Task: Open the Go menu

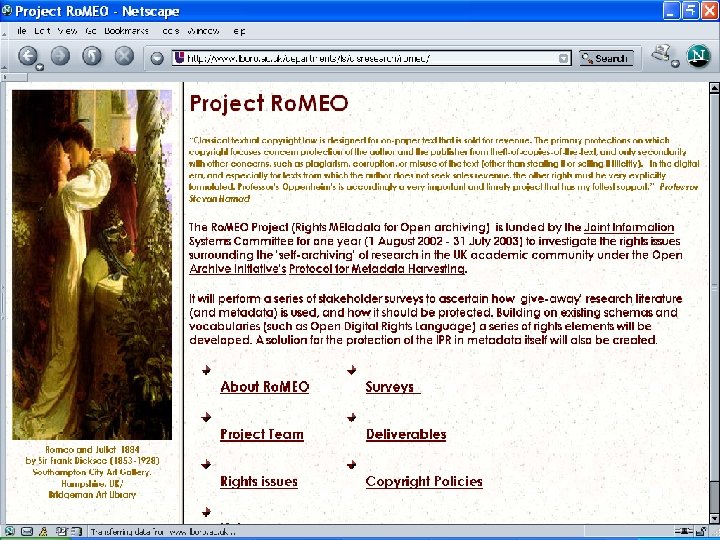Action: (90, 31)
